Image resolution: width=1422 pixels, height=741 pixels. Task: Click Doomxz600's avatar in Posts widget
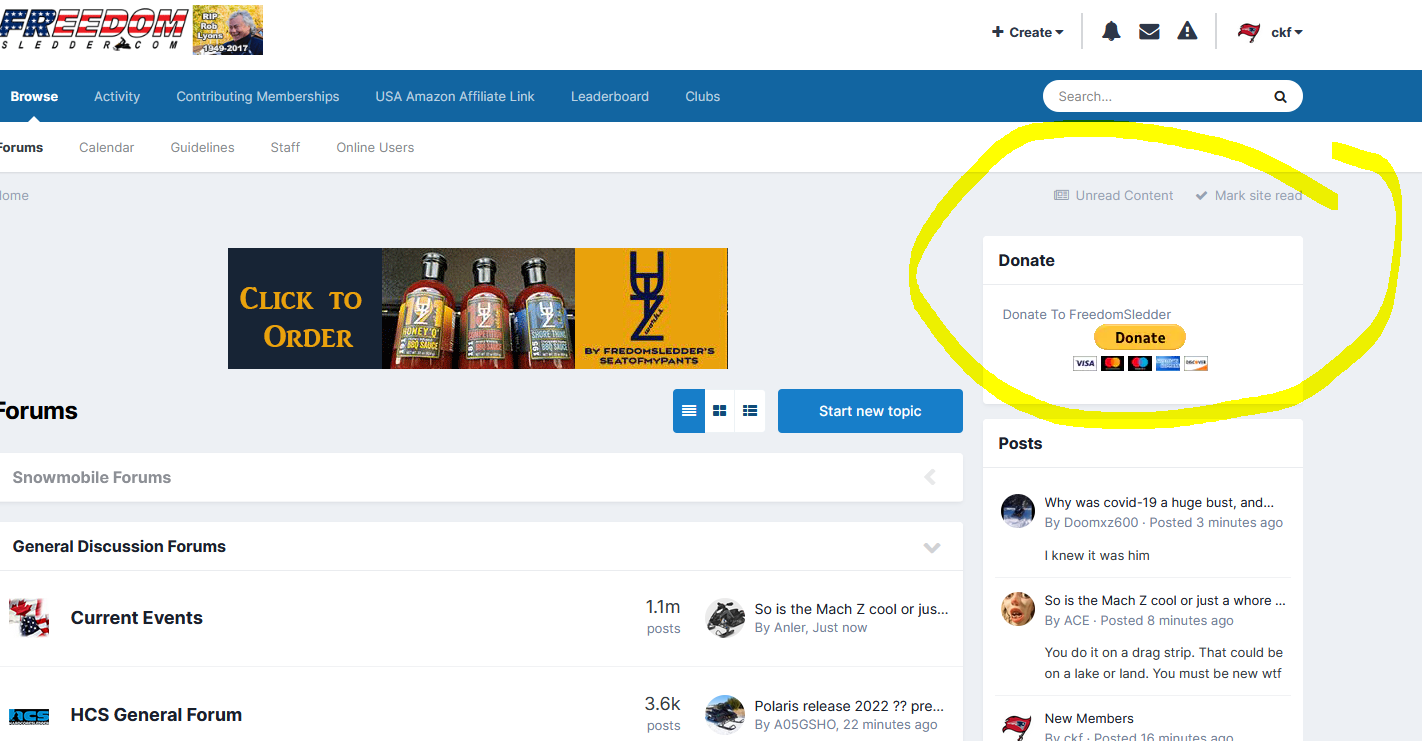[1018, 510]
